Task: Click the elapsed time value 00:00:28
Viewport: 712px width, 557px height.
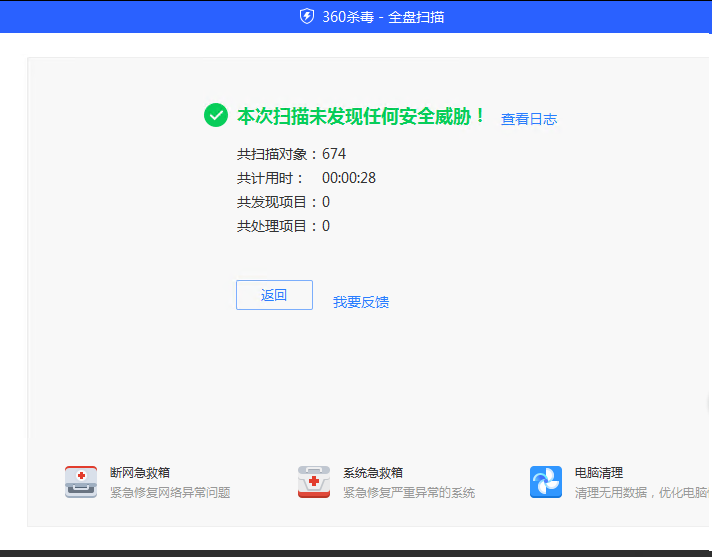Action: point(349,178)
